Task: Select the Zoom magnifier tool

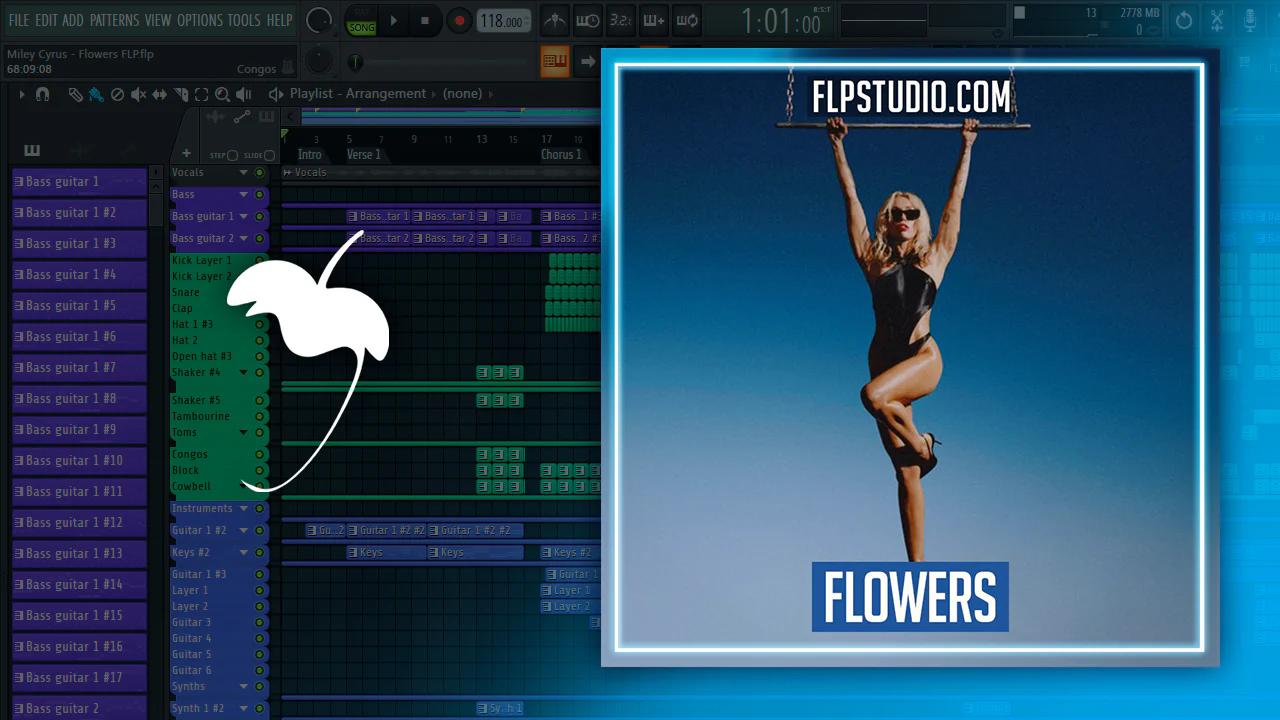Action: click(x=222, y=94)
